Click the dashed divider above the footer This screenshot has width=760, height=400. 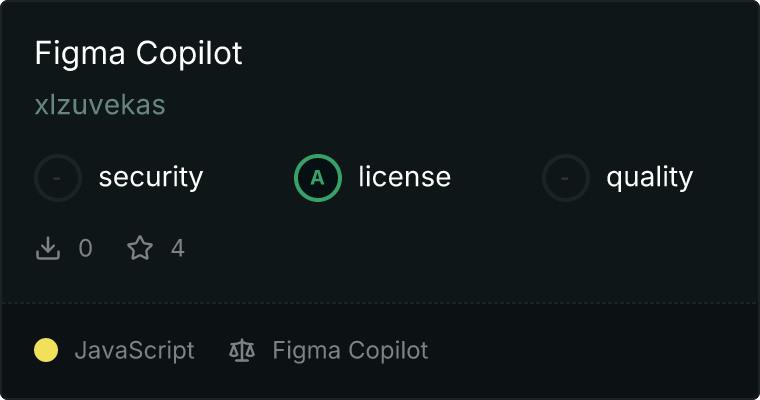coord(380,302)
